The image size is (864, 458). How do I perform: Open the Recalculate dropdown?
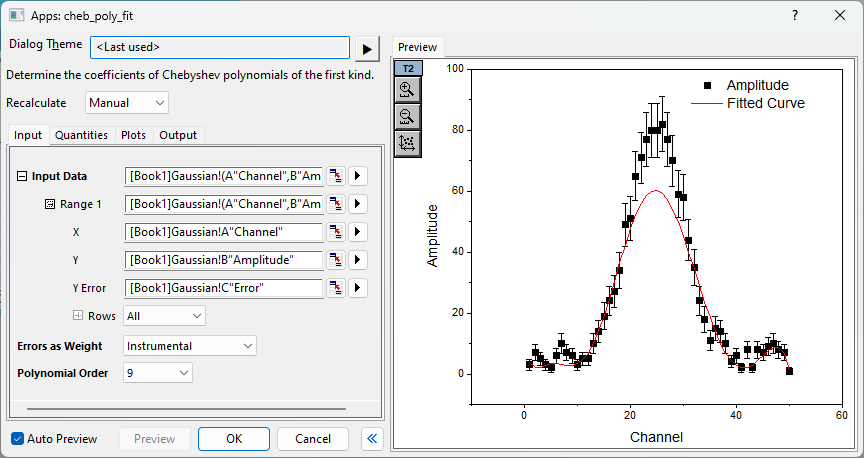pos(126,103)
